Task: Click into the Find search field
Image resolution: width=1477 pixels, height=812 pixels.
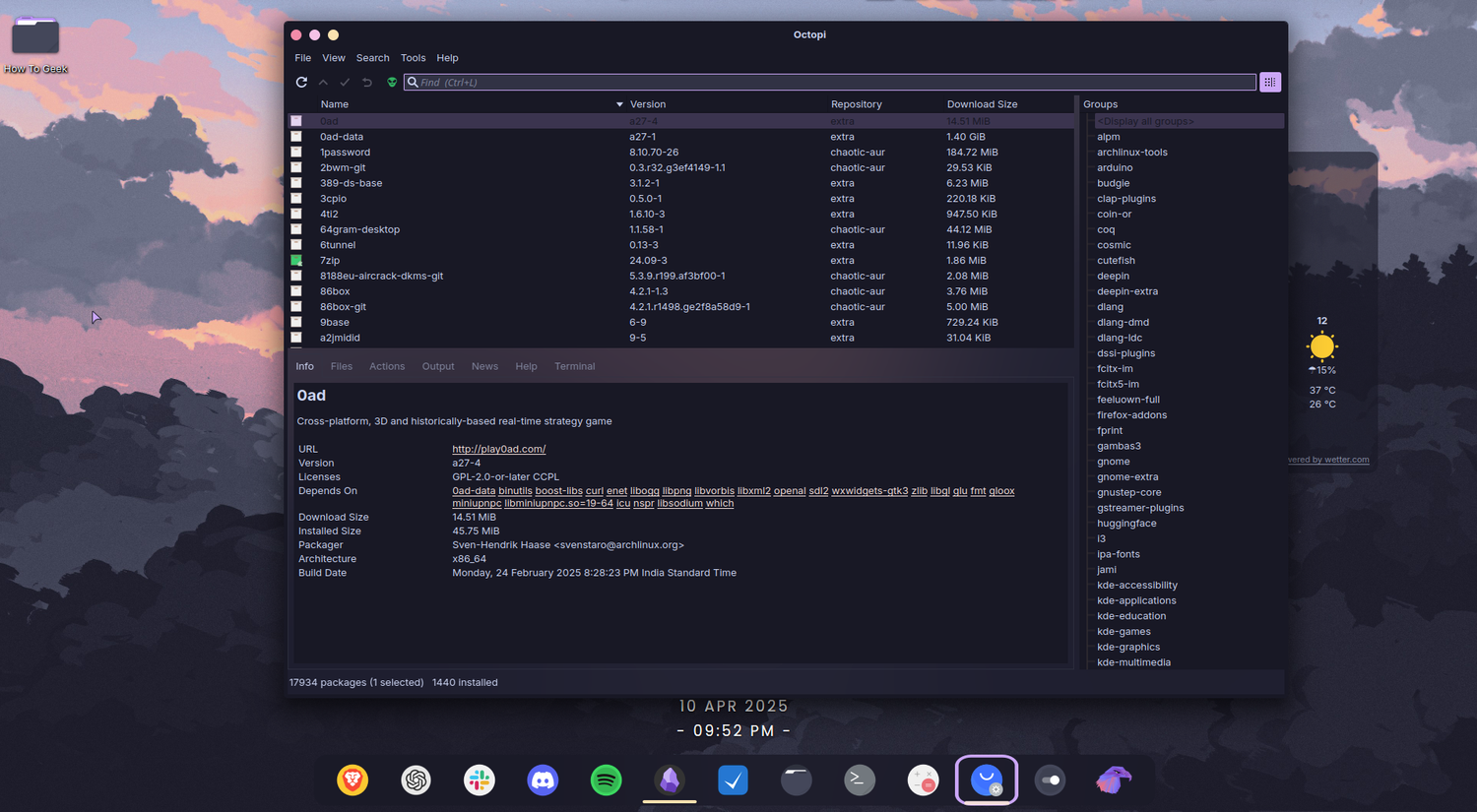Action: [829, 83]
